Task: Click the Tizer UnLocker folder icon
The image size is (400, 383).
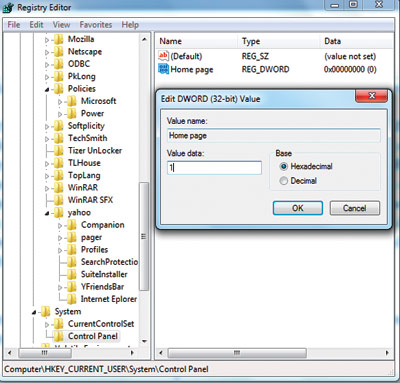Action: (59, 150)
